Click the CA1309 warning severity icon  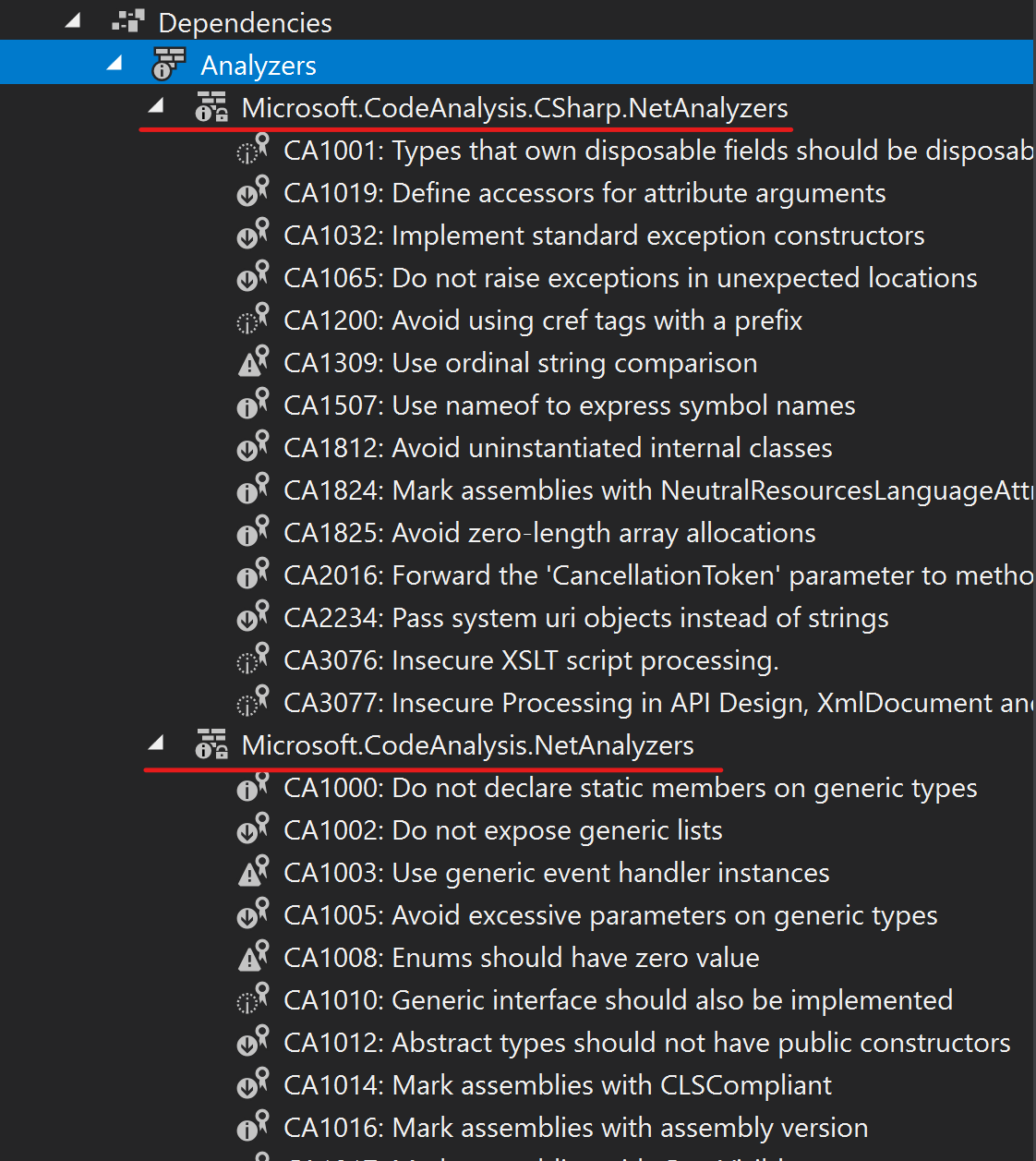coord(252,362)
